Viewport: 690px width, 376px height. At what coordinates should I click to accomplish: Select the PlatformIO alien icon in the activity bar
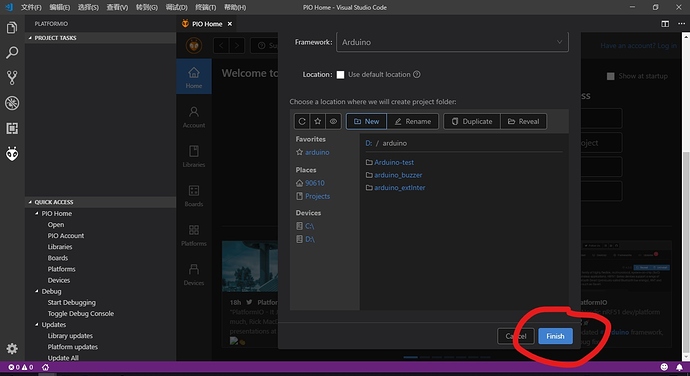tap(12, 154)
